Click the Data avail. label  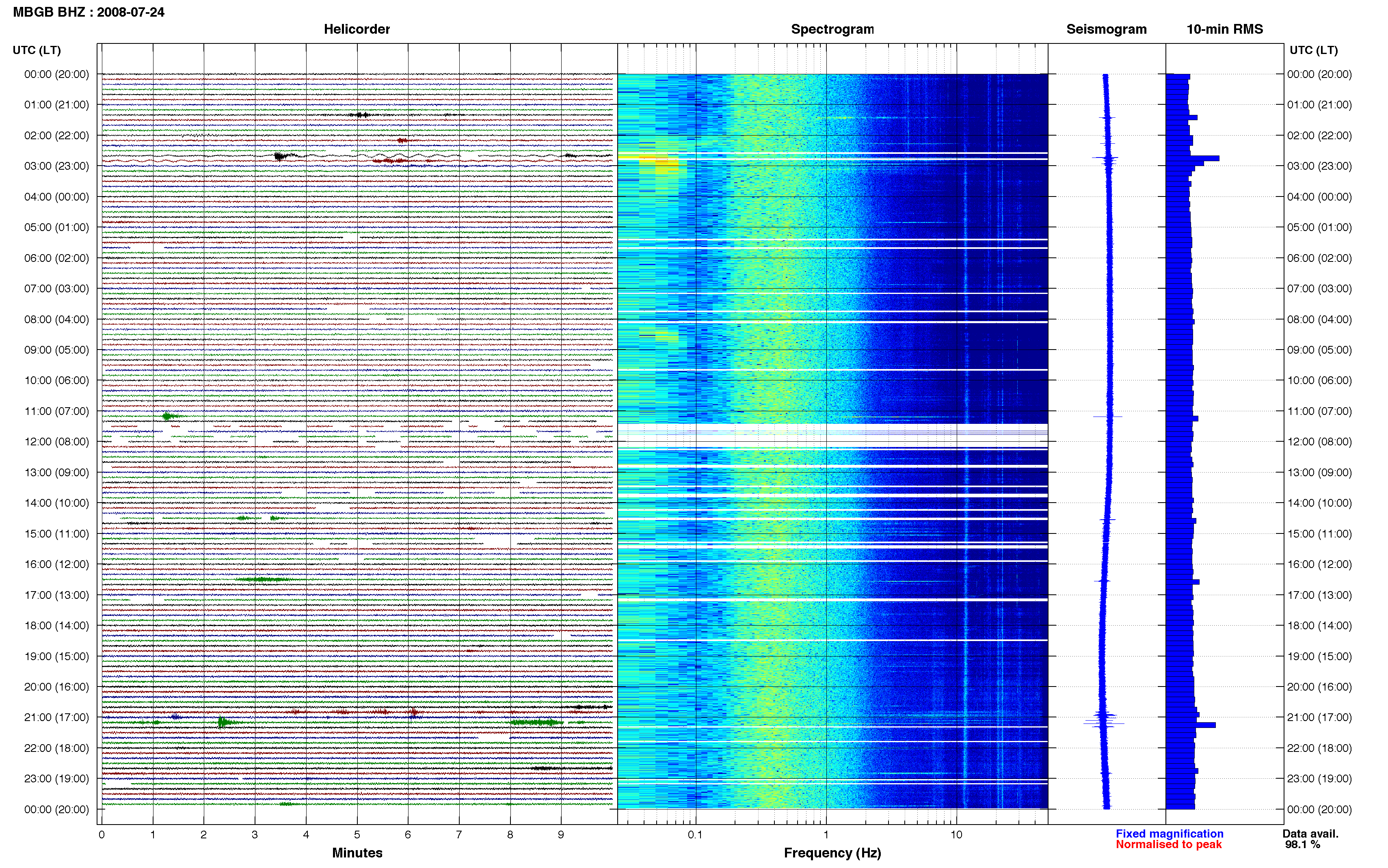click(1310, 833)
